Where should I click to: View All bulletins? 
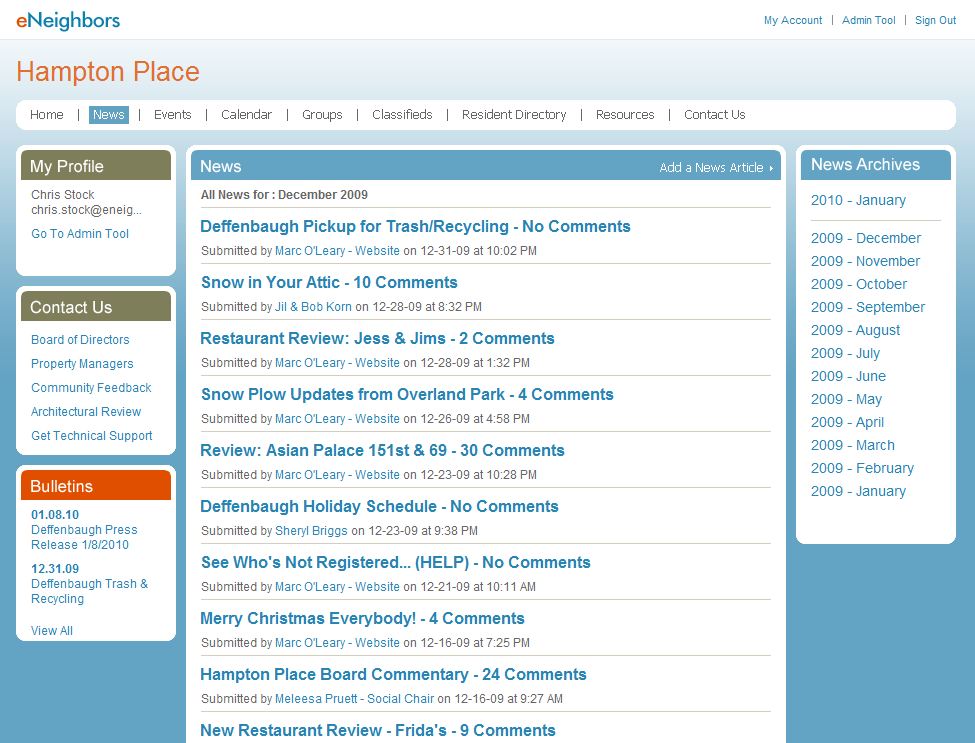52,631
